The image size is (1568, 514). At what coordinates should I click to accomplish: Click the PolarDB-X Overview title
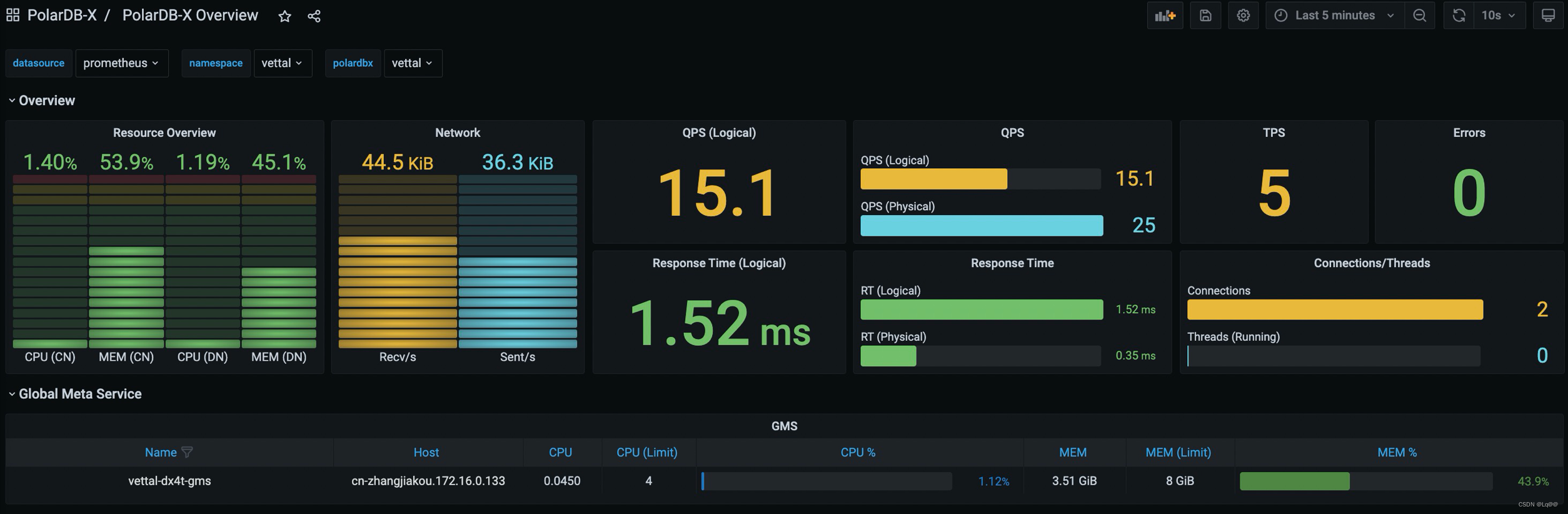tap(190, 16)
